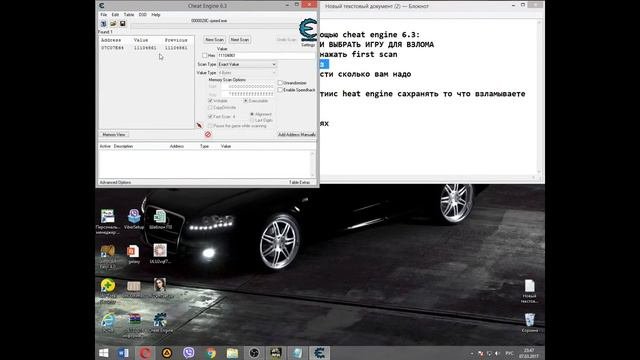
Task: Open Windows Start button on taskbar
Action: click(x=104, y=353)
